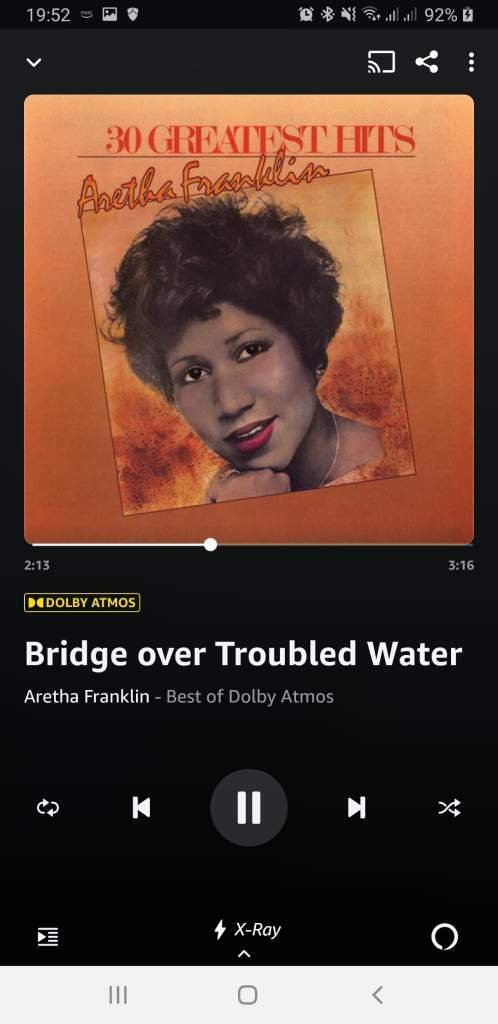
Task: Activate the Alexa voice assistant
Action: click(444, 937)
